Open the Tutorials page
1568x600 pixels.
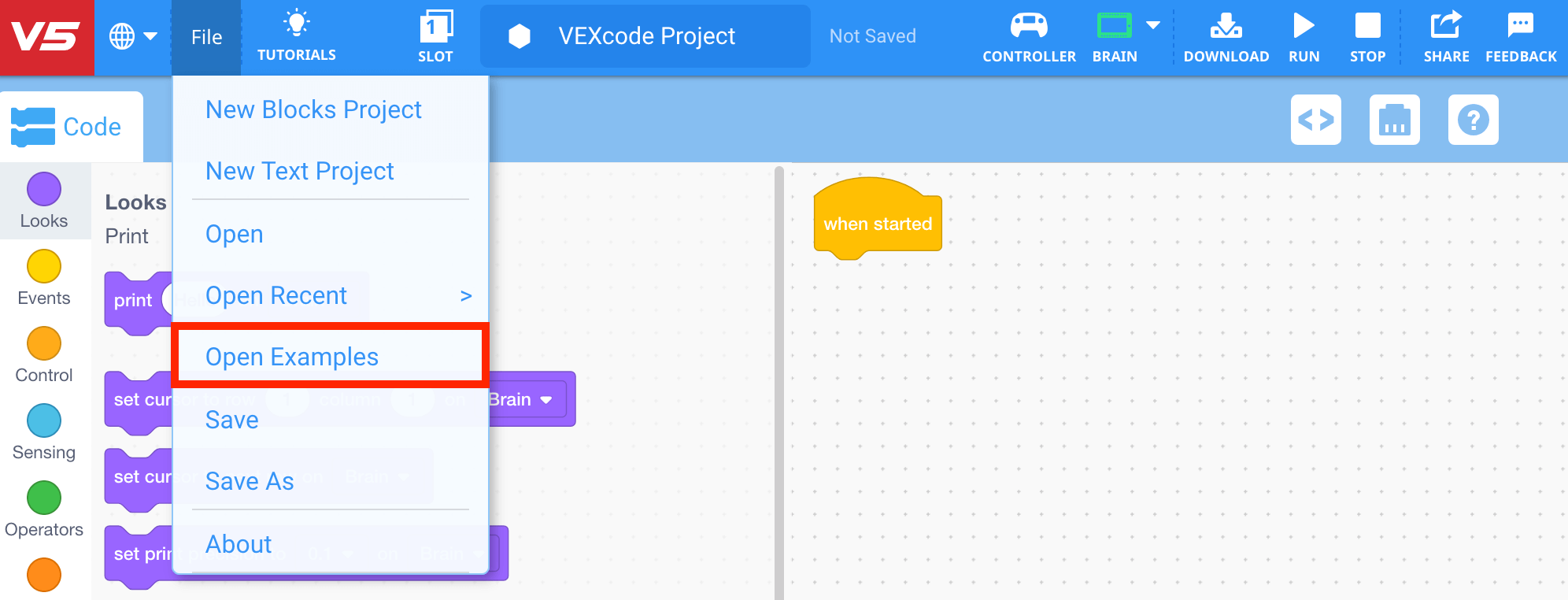(296, 35)
